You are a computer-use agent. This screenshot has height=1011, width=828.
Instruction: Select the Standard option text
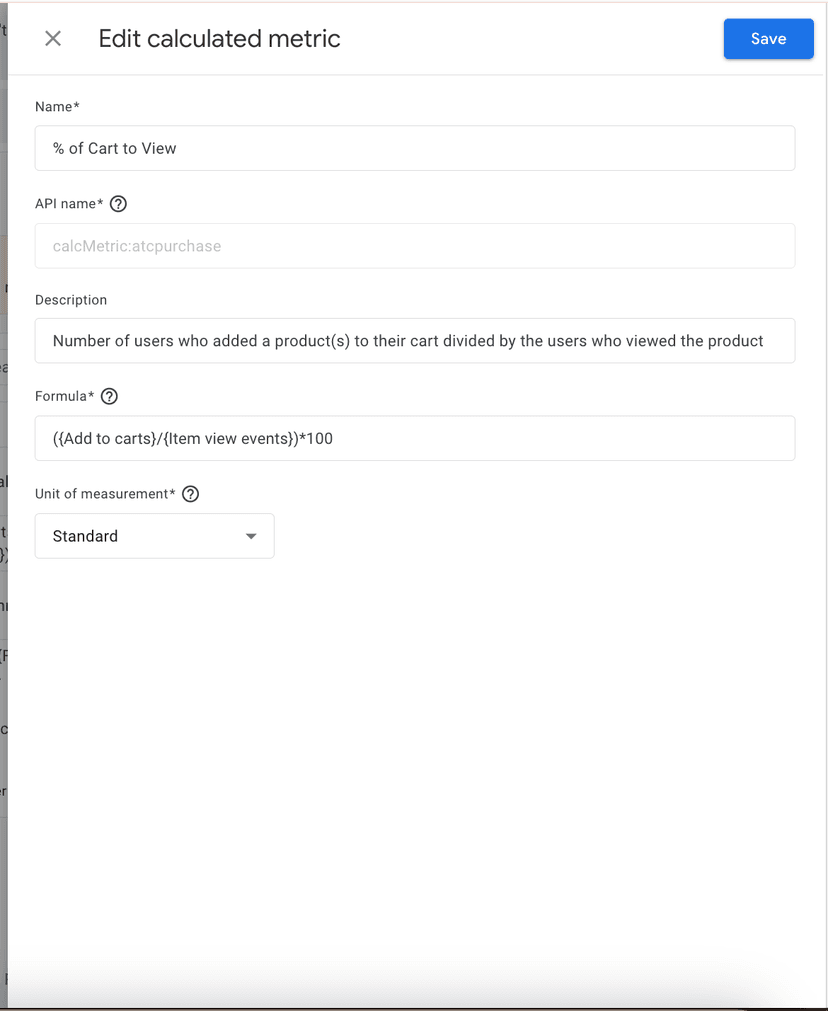[85, 536]
